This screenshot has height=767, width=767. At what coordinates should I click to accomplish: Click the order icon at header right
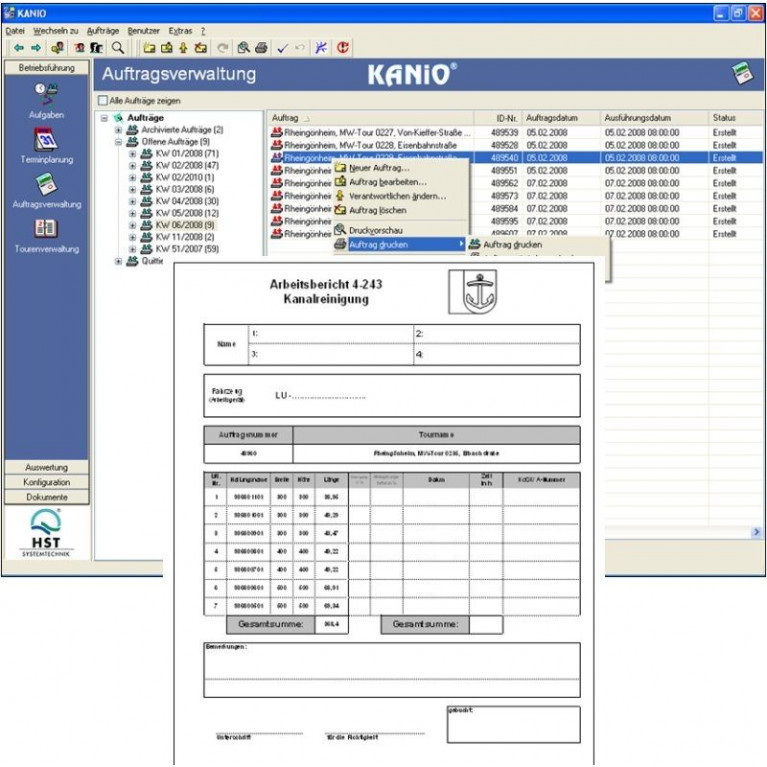[x=743, y=74]
